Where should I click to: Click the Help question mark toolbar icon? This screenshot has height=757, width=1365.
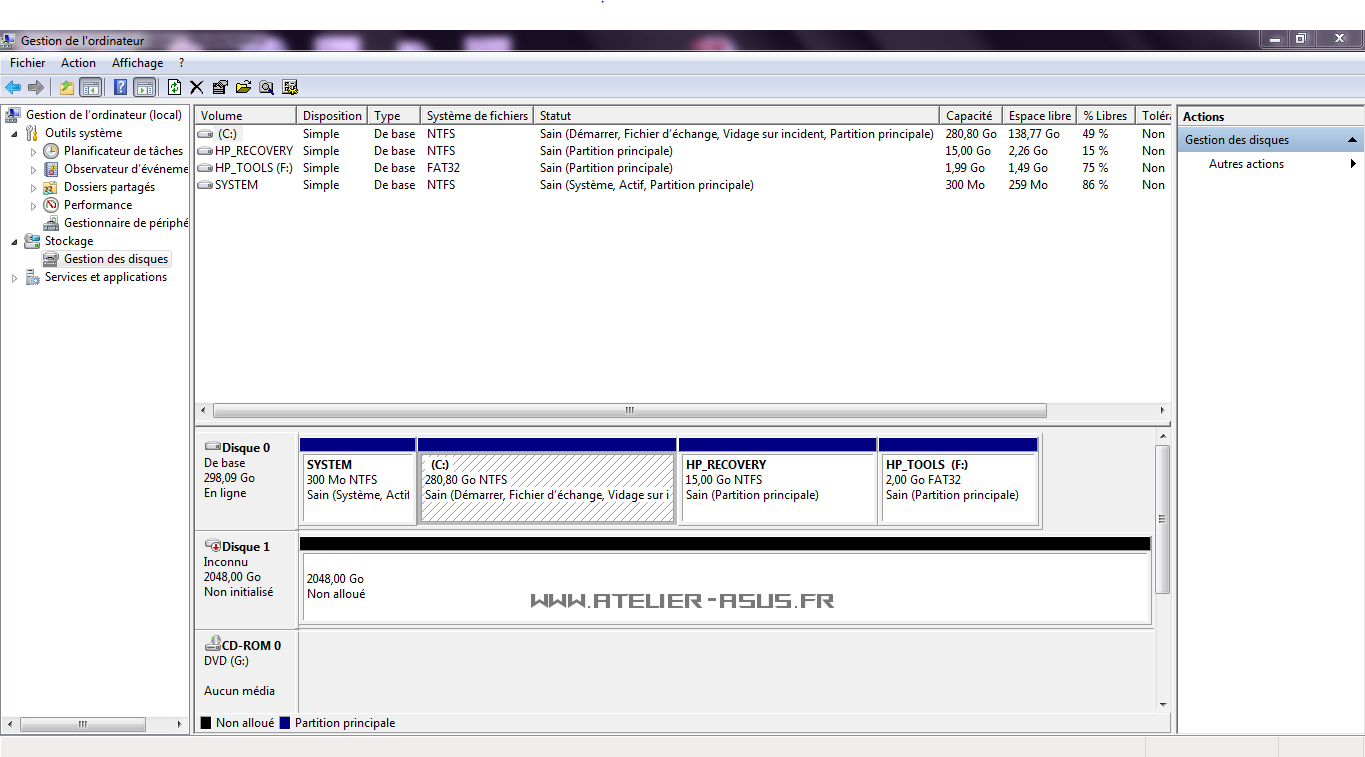[x=121, y=88]
